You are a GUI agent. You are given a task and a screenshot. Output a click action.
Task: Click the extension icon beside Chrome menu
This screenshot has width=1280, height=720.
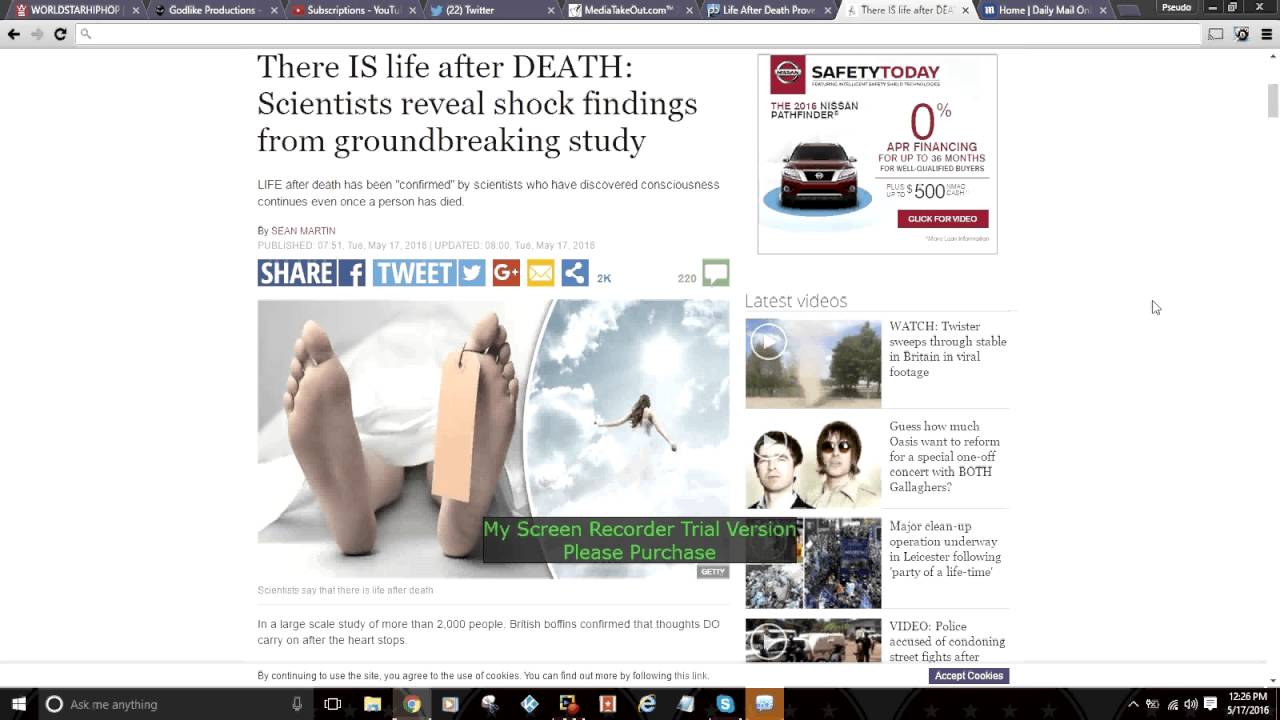point(1241,34)
